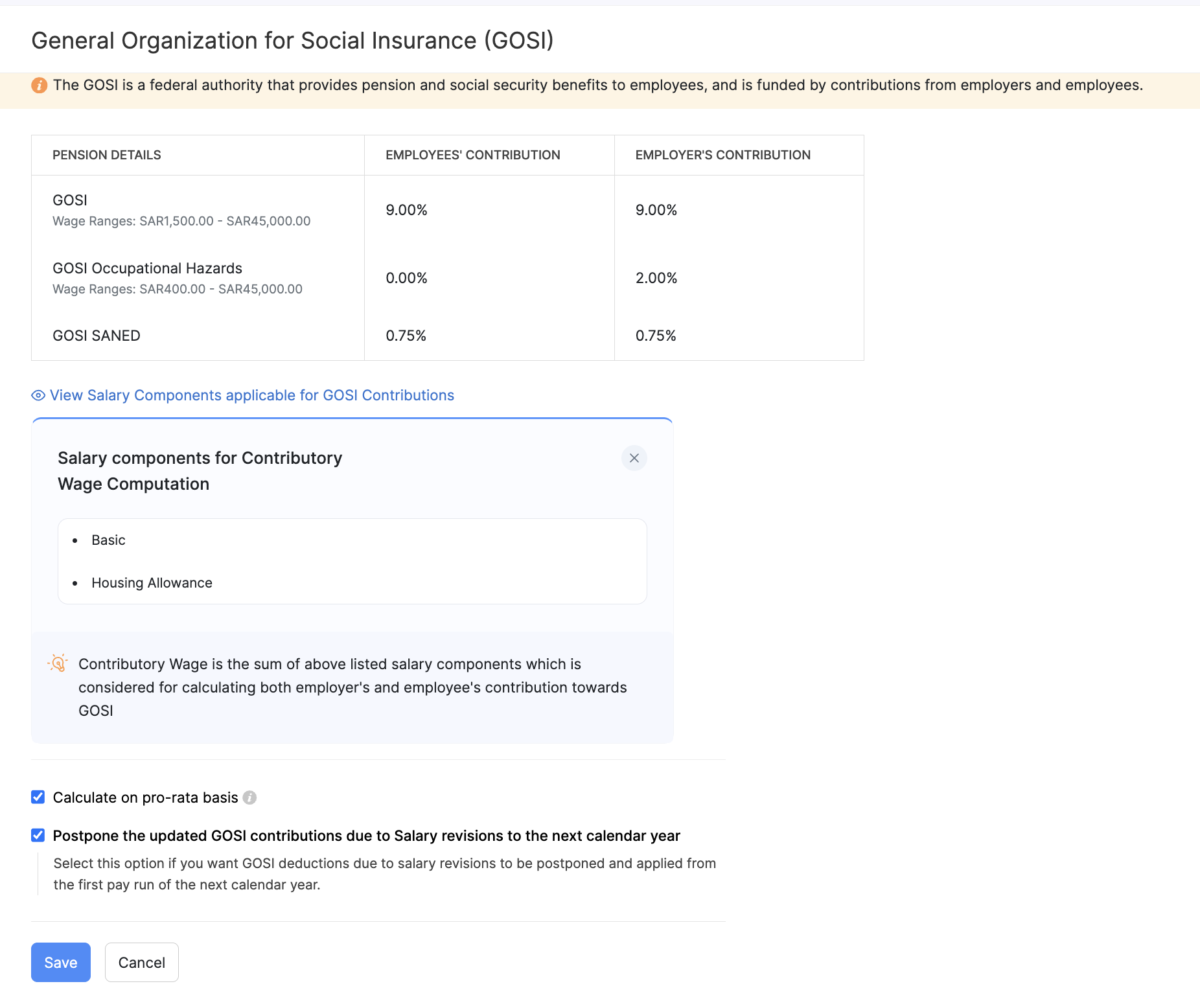Click the eye icon beside View Salary Components

(x=38, y=395)
